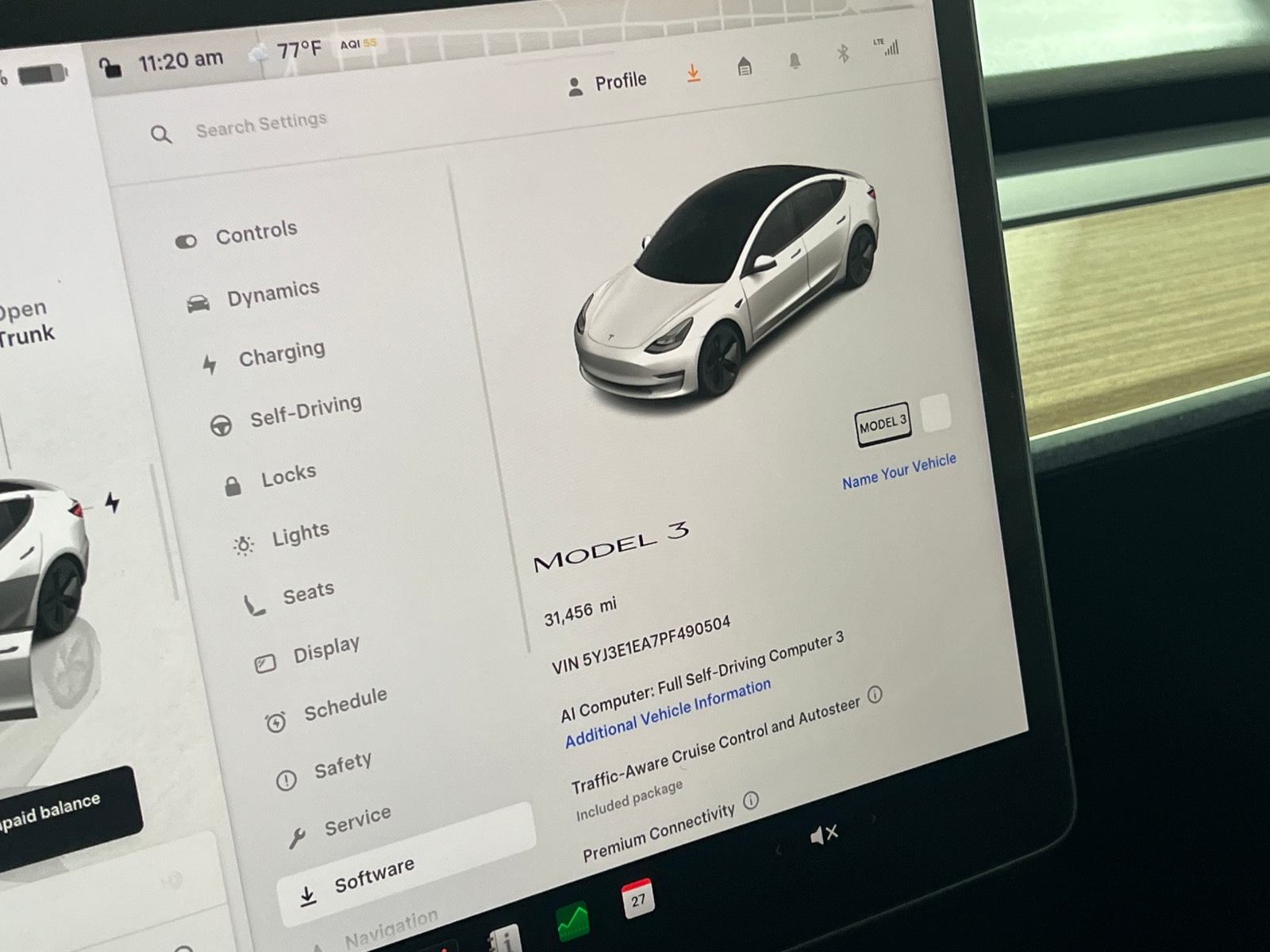Open notifications bell icon
The height and width of the screenshot is (952, 1270).
click(x=795, y=61)
